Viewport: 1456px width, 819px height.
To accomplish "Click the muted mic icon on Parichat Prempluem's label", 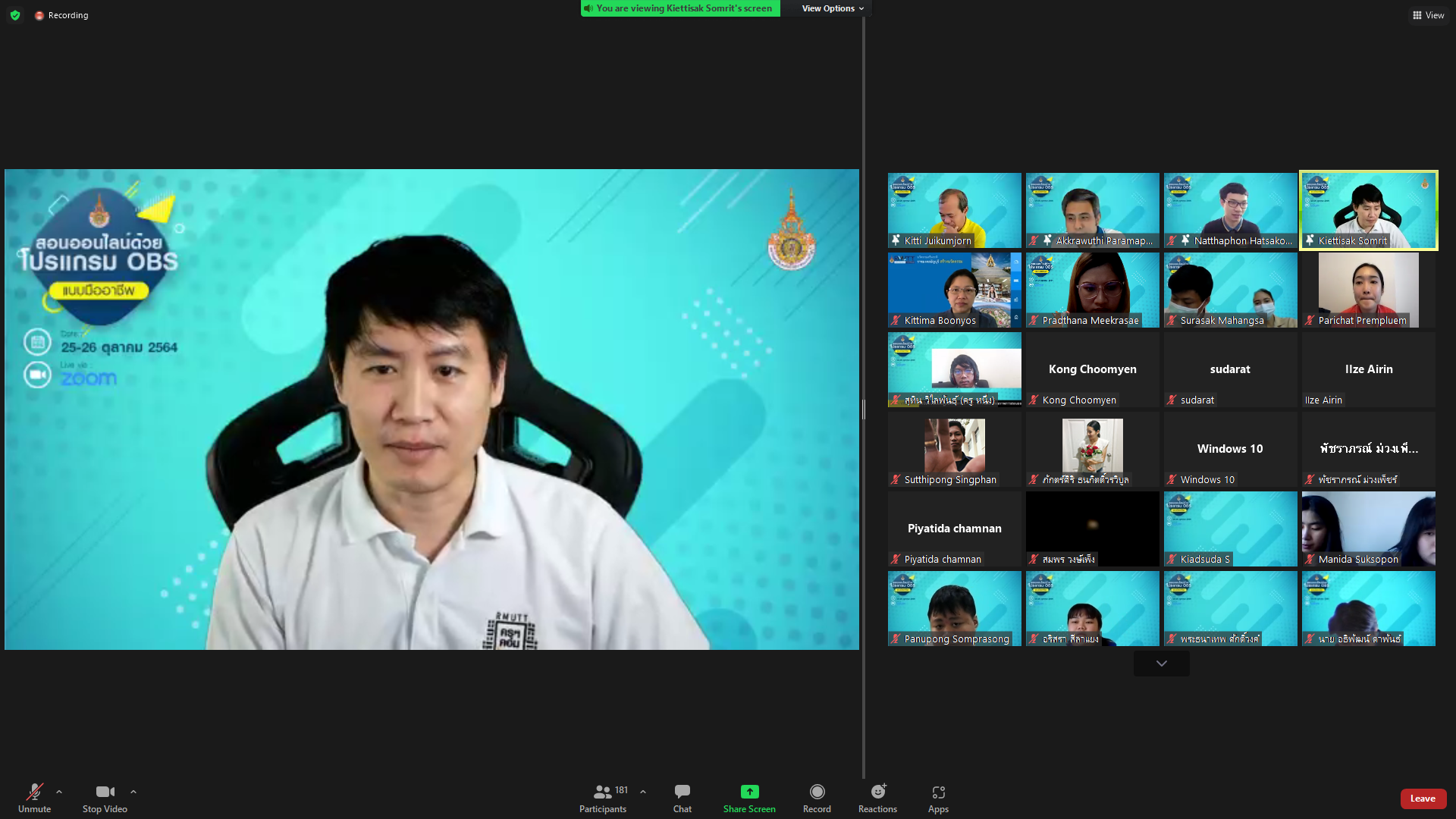I will 1310,320.
